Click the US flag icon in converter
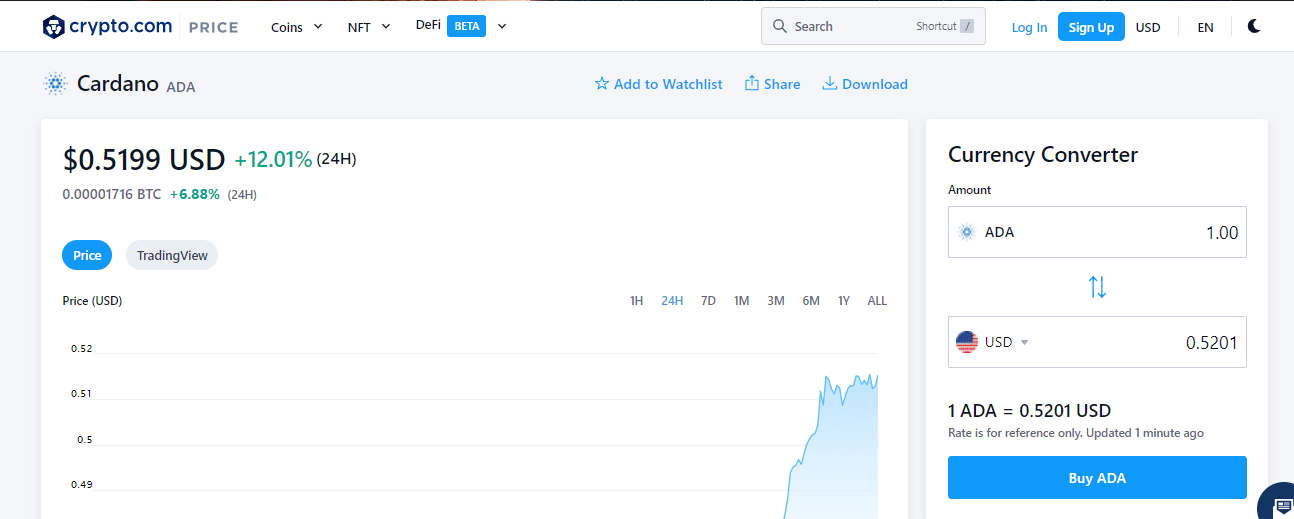 [966, 342]
